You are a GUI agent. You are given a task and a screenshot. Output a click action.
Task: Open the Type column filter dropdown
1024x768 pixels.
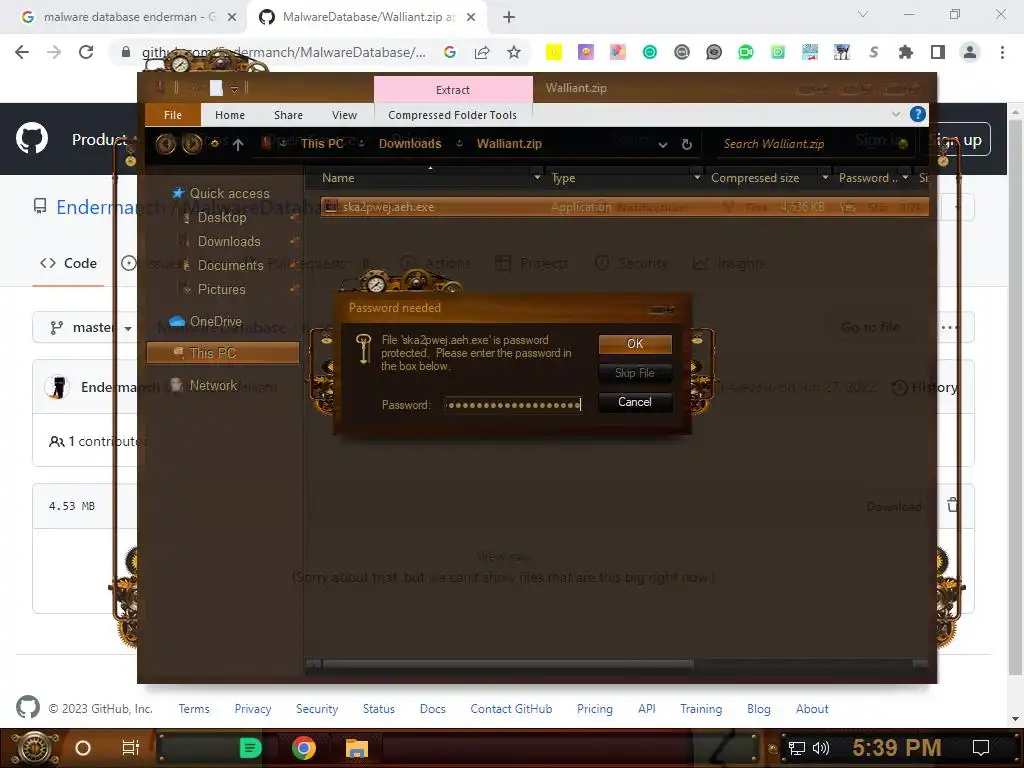[x=697, y=178]
